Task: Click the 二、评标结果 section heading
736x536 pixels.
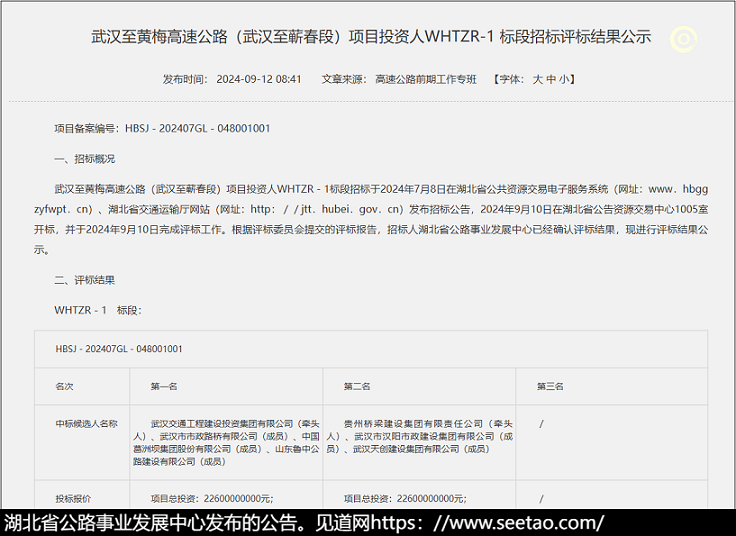Action: pos(84,280)
